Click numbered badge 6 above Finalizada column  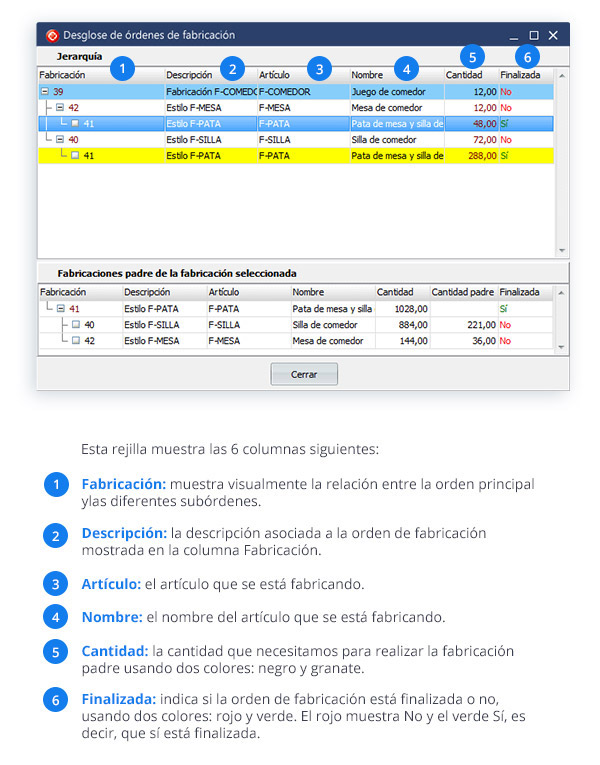pyautogui.click(x=528, y=57)
